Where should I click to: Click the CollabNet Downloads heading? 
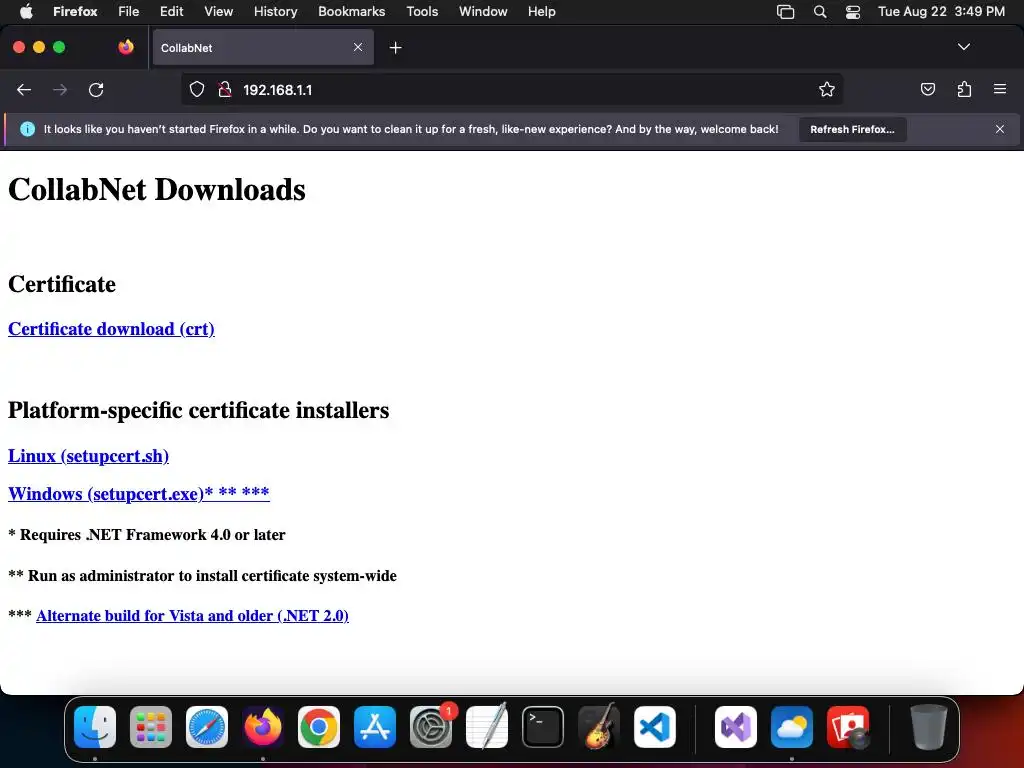(x=157, y=190)
